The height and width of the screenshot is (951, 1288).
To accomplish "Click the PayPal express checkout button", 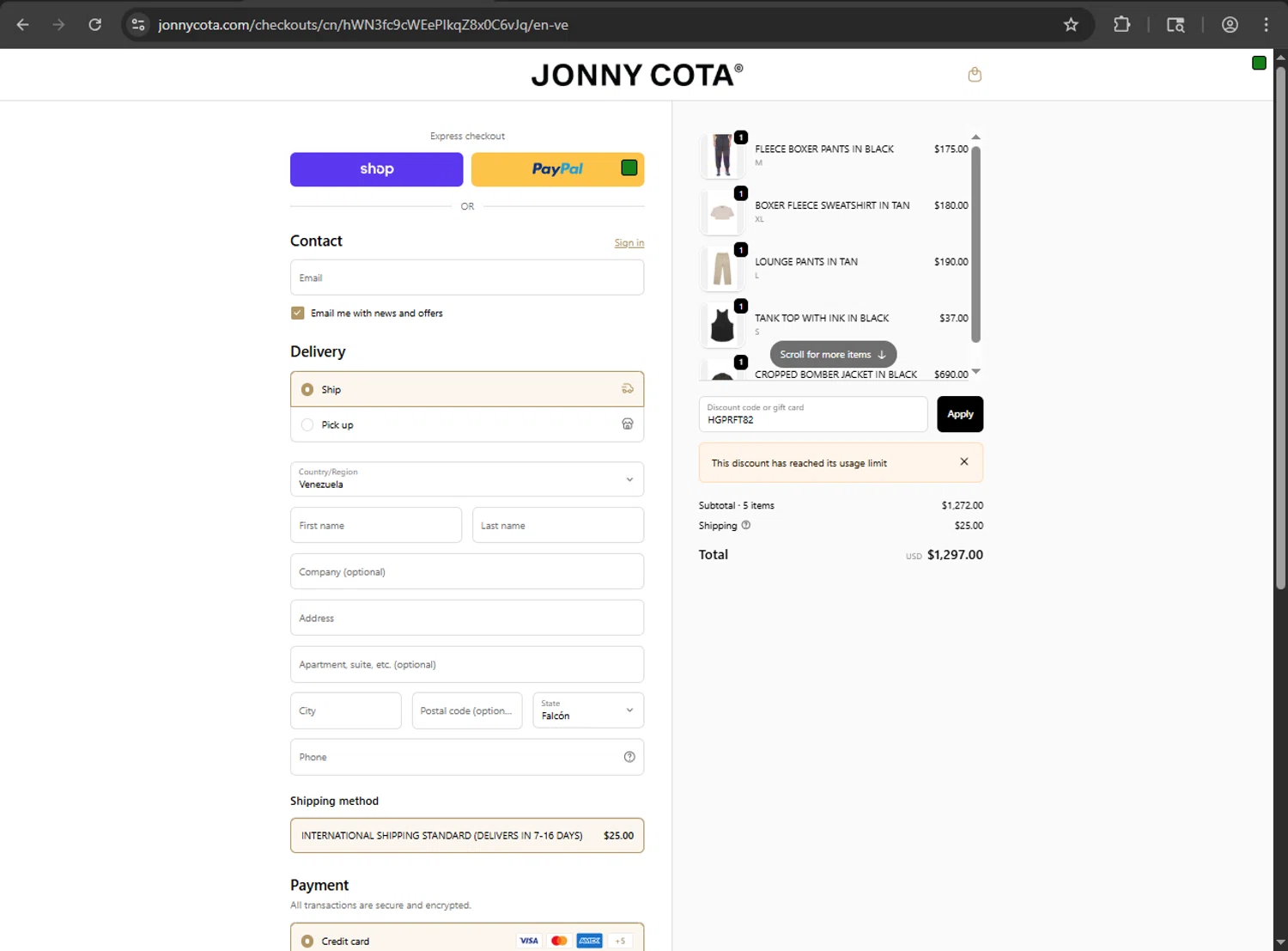I will [558, 169].
